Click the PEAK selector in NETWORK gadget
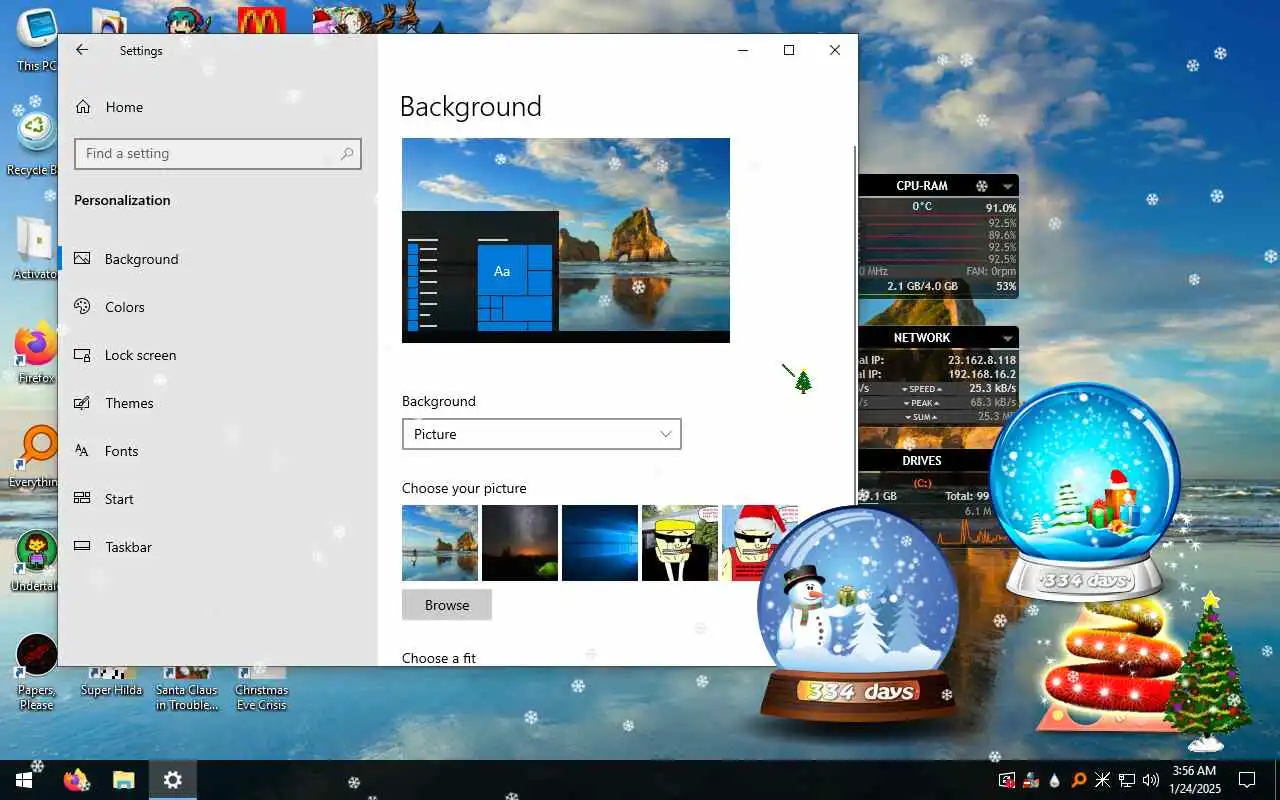The image size is (1280, 800). tap(922, 403)
